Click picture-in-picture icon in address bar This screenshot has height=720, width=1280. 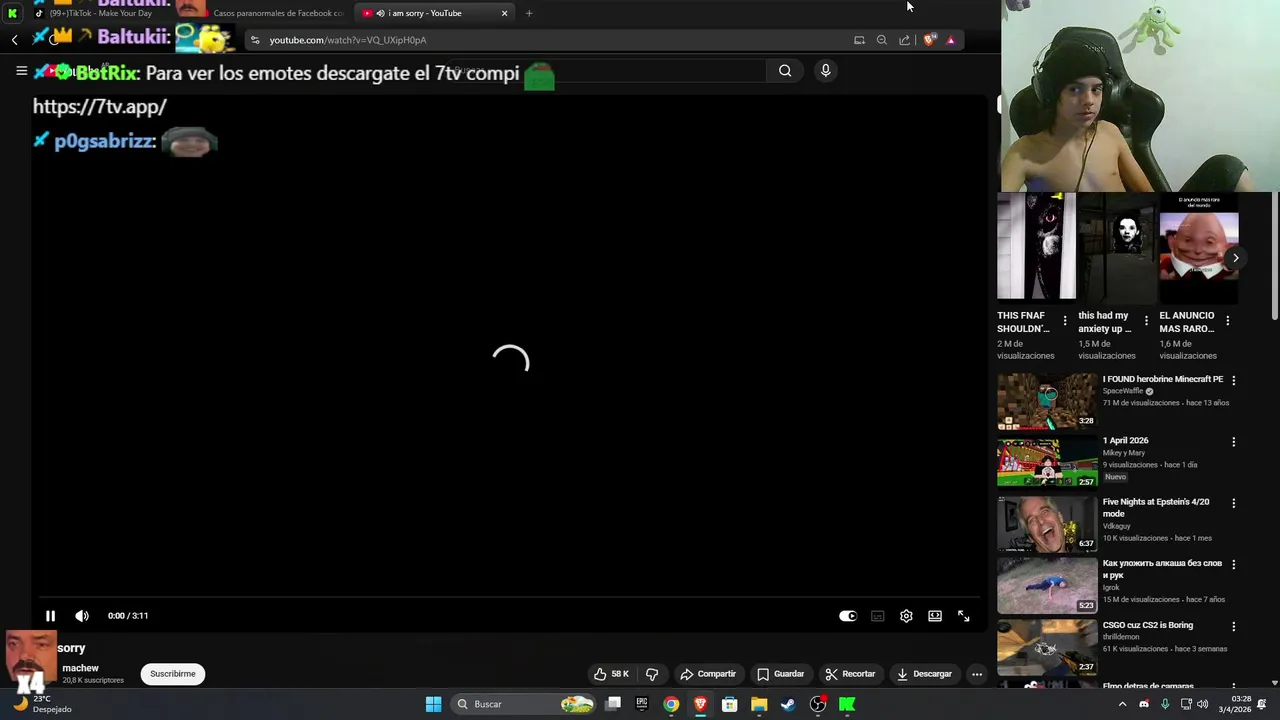click(859, 40)
